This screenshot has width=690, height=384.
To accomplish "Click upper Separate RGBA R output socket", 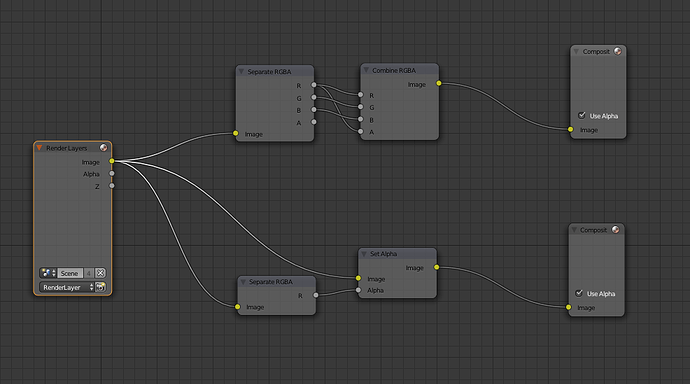I will tap(314, 85).
